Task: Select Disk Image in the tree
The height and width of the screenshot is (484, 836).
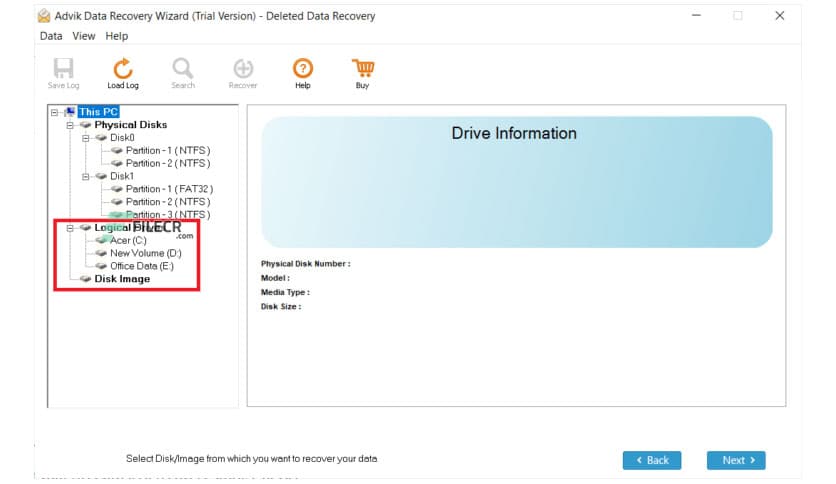Action: coord(122,279)
